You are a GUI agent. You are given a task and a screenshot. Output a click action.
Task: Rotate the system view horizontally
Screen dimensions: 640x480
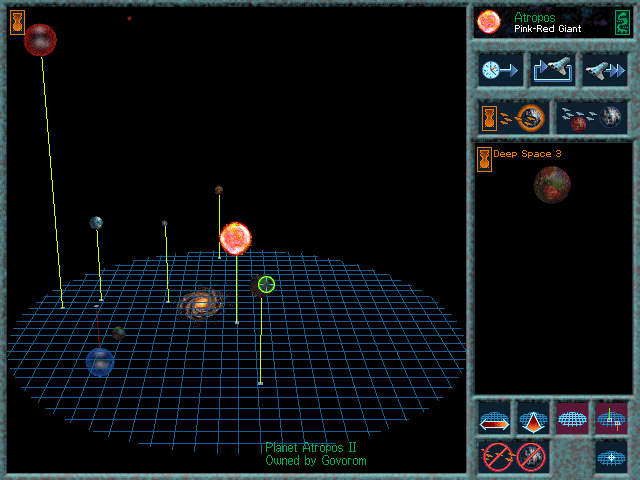[494, 419]
